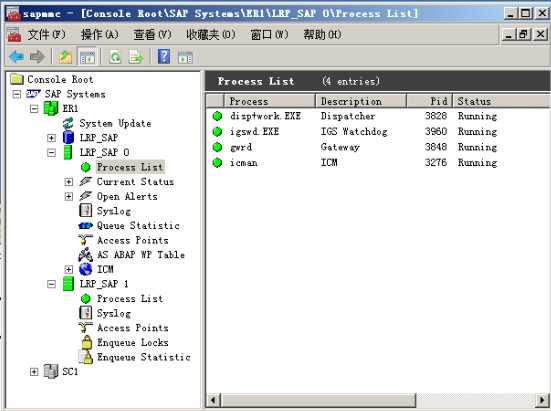The width and height of the screenshot is (551, 411).
Task: Click the sapmmc icon in menu bar
Action: point(14,34)
